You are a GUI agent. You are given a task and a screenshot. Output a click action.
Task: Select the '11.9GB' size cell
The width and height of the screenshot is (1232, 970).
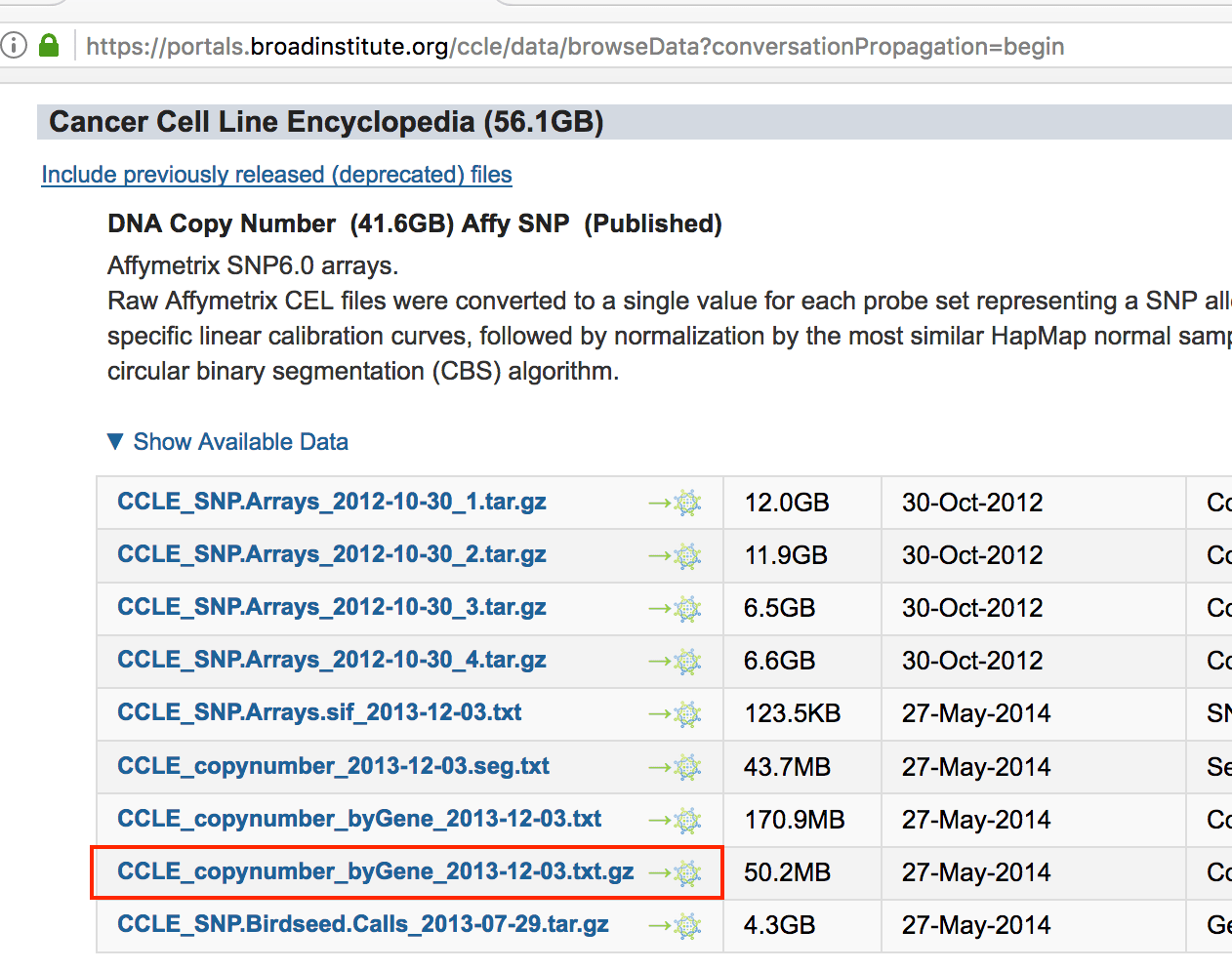(801, 555)
